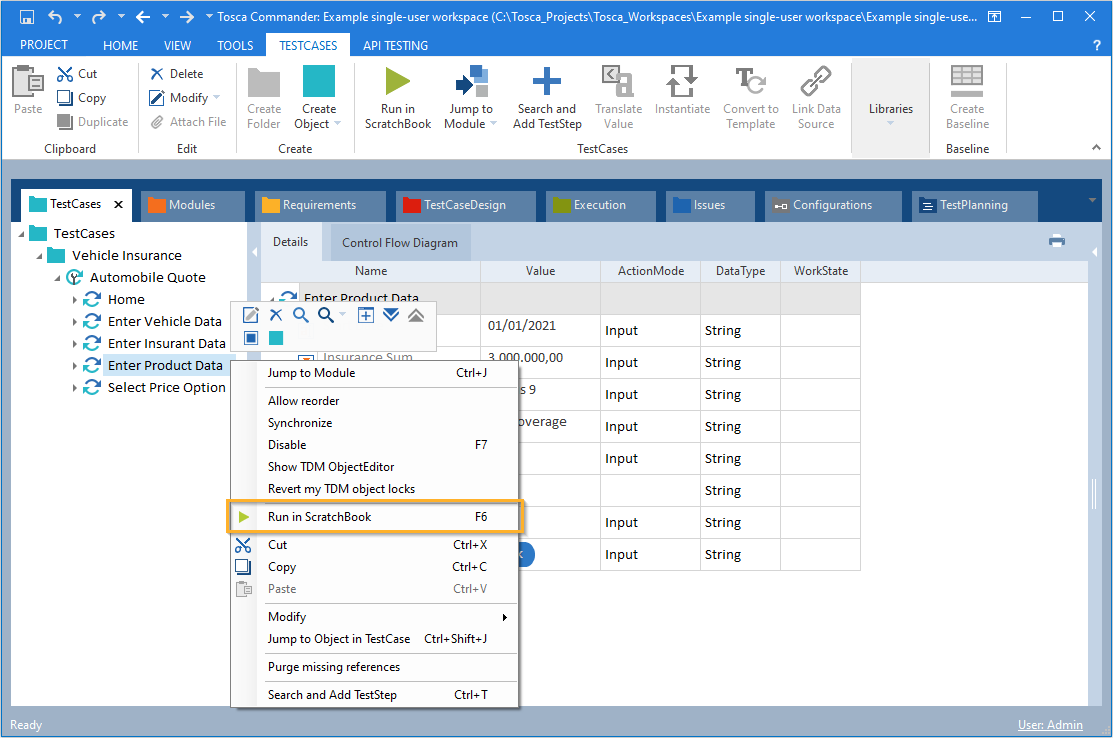Screen dimensions: 1113x738
Task: Click Search and Add TestStep ribbon icon
Action: coord(546,82)
